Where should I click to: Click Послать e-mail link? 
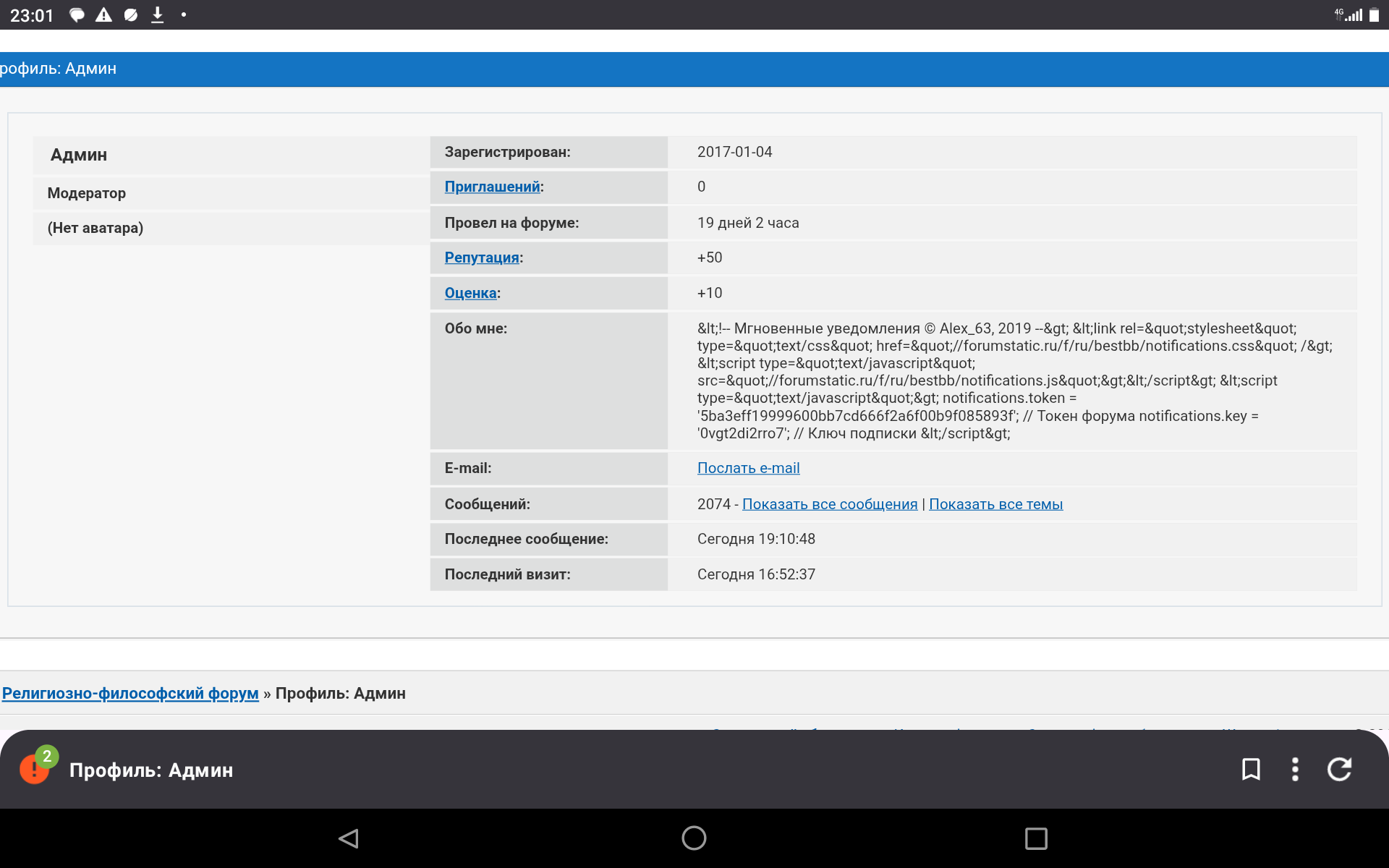(x=748, y=468)
